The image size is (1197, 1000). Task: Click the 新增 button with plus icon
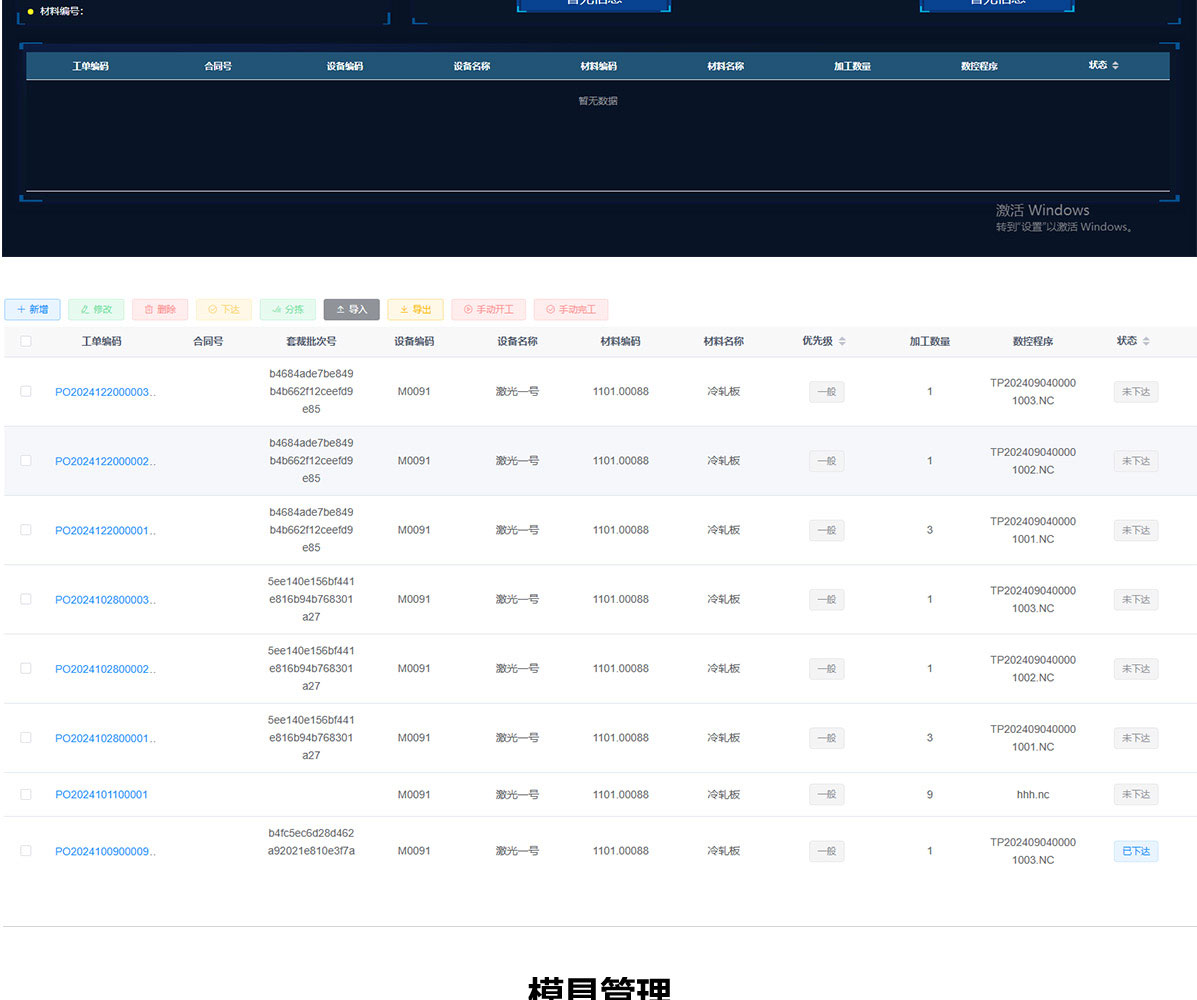click(32, 310)
